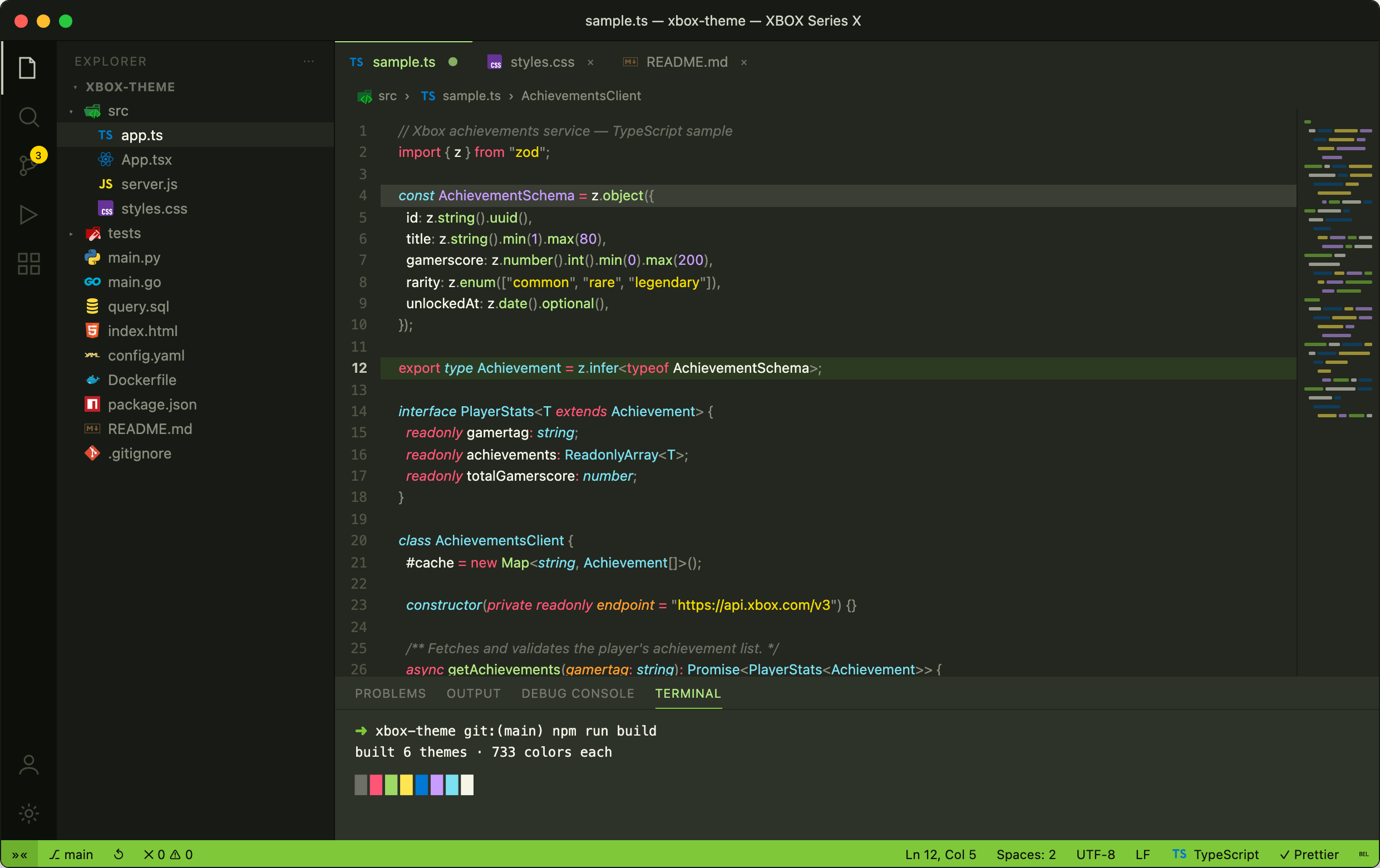The image size is (1380, 868).
Task: Click the Go icon beside main.go
Action: tap(92, 282)
